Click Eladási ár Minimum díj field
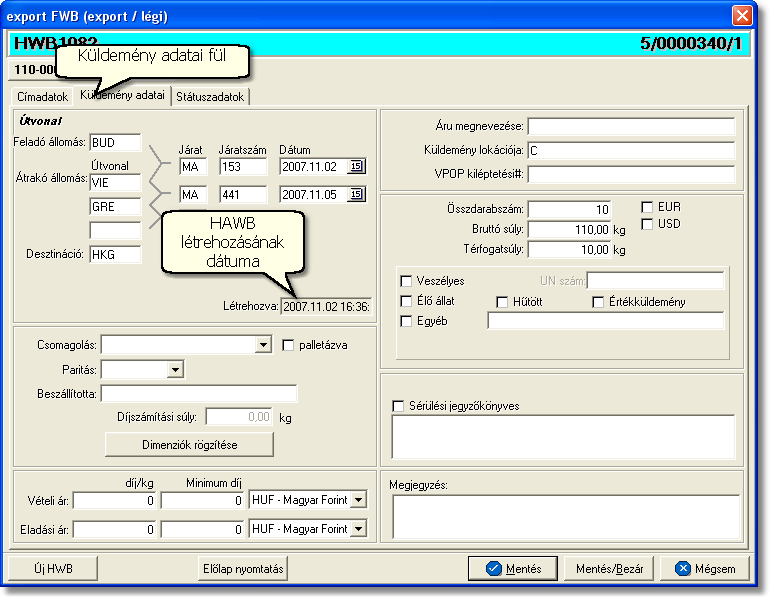This screenshot has height=599, width=770. (x=202, y=530)
